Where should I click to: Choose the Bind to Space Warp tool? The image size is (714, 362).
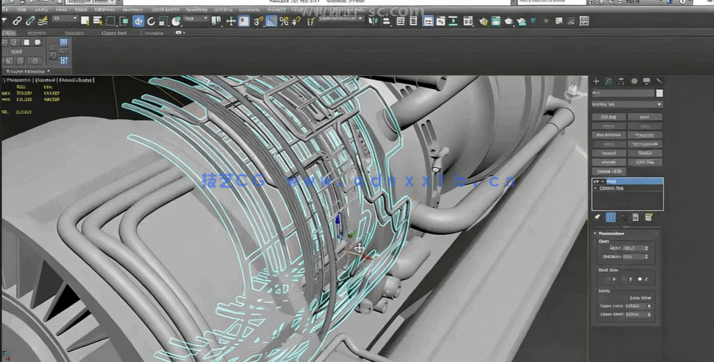tap(43, 21)
